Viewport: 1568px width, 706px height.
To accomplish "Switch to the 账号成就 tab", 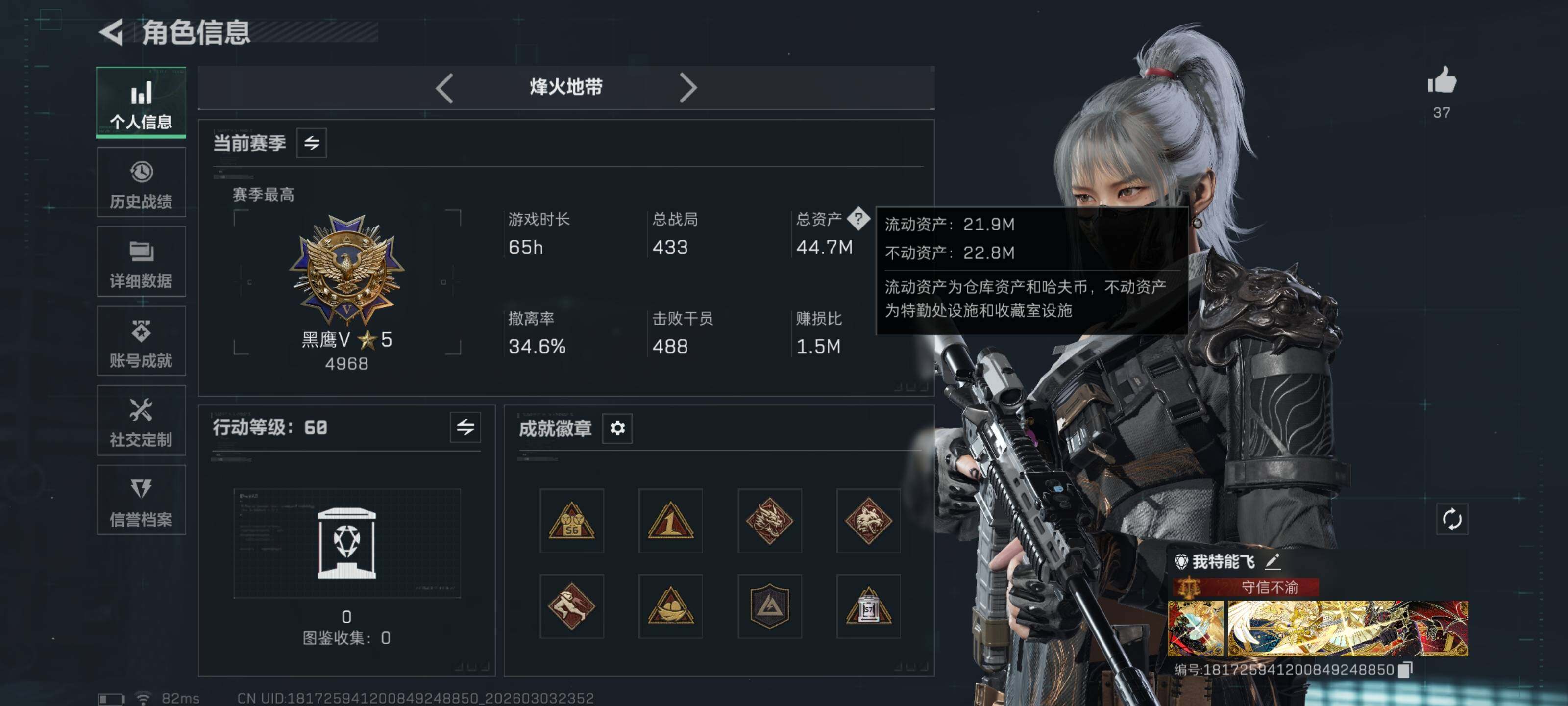I will point(141,341).
